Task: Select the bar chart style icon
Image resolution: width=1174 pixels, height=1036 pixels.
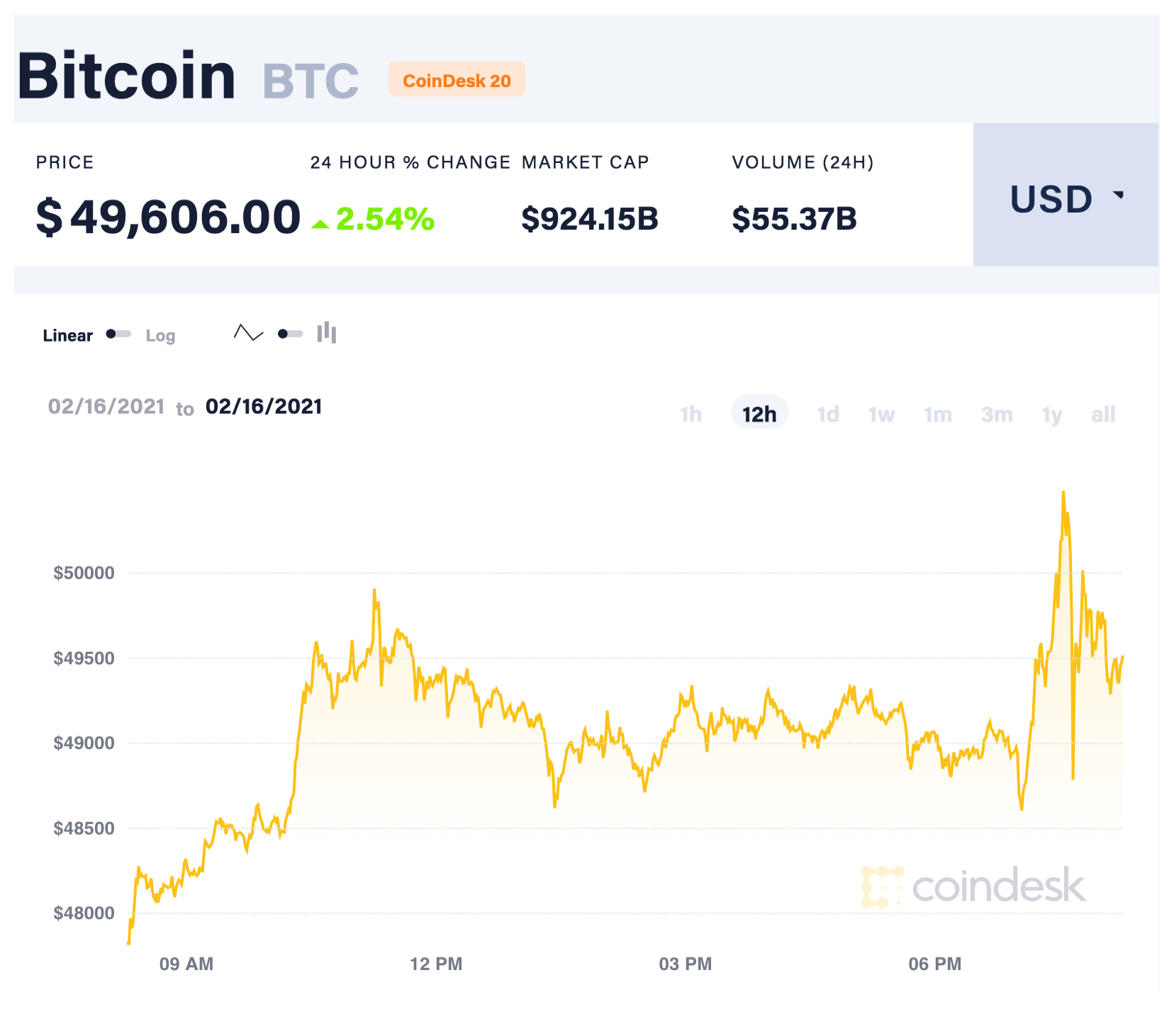Action: click(325, 332)
